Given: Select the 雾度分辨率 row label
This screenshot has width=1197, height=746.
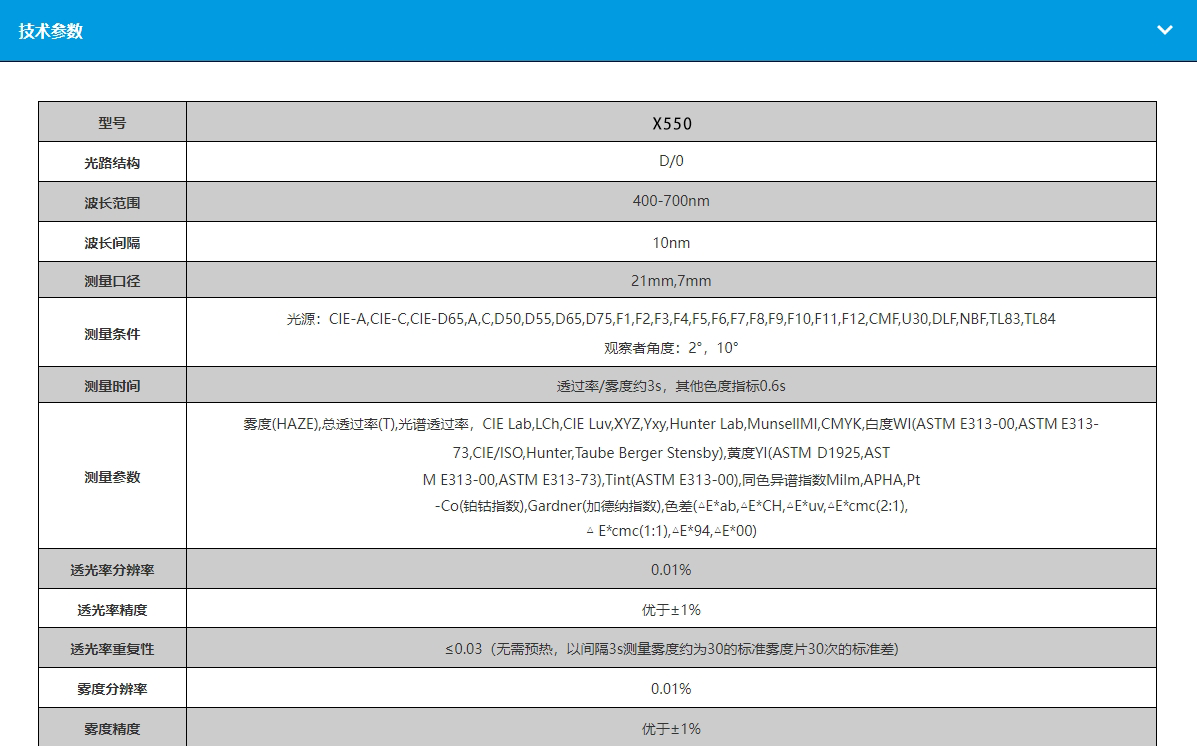Looking at the screenshot, I should (x=112, y=689).
